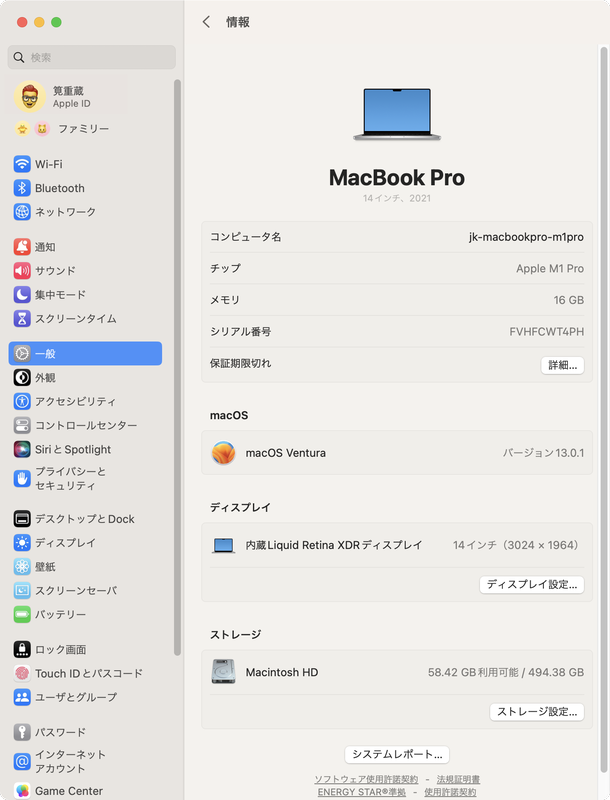Viewport: 610px width, 800px height.
Task: Click the main pane vertical scrollbar
Action: (603, 411)
